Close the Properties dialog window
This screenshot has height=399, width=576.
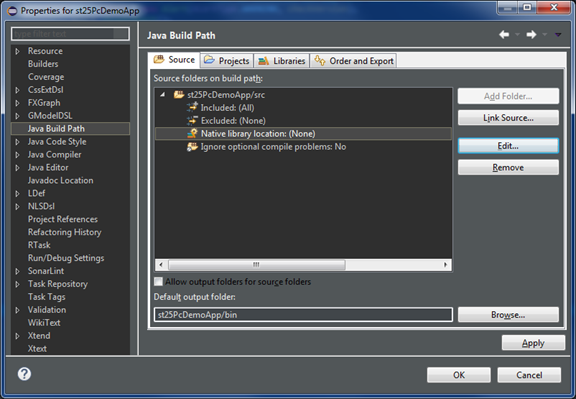coord(554,7)
